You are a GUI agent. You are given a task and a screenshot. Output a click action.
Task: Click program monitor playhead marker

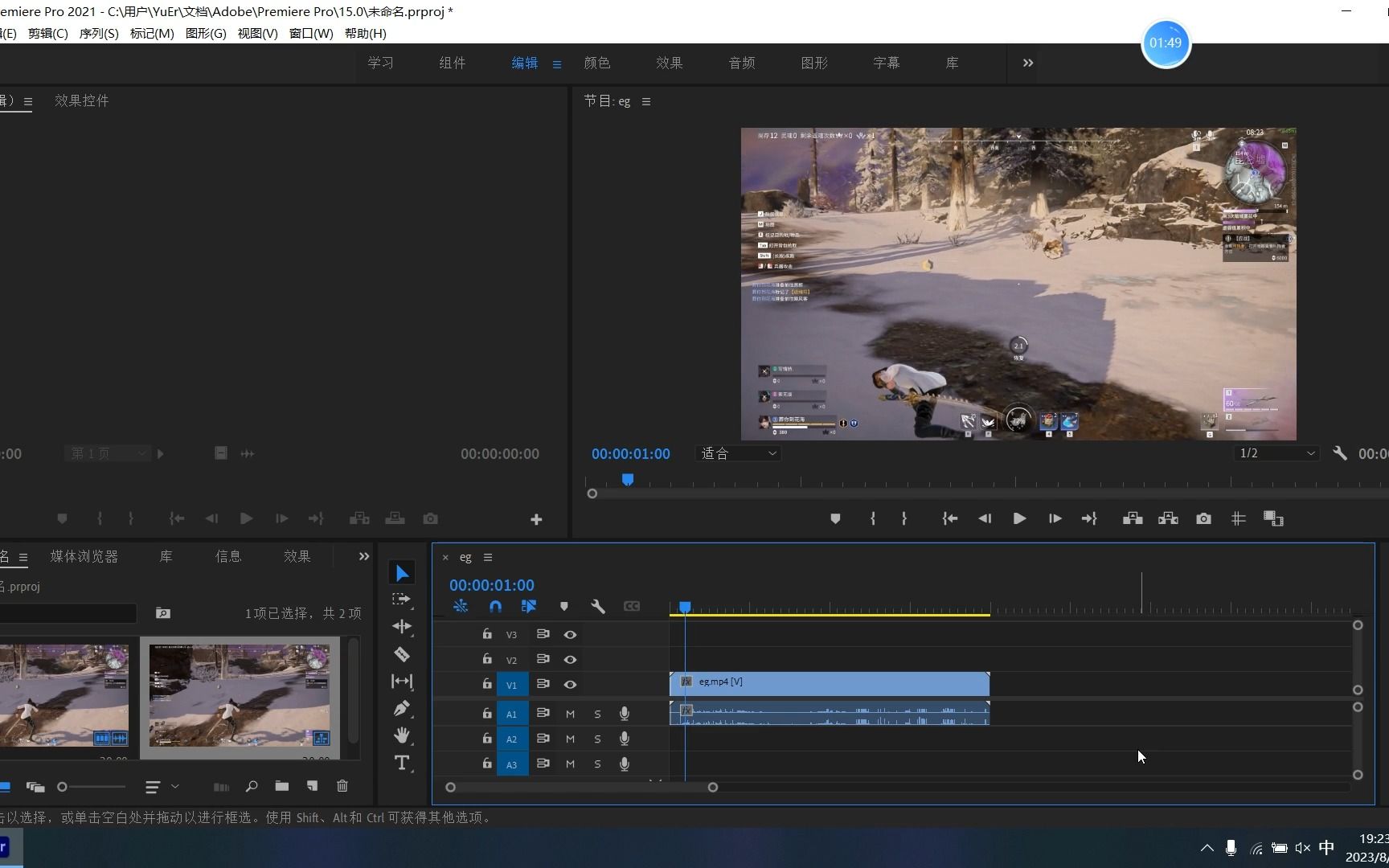coord(628,480)
